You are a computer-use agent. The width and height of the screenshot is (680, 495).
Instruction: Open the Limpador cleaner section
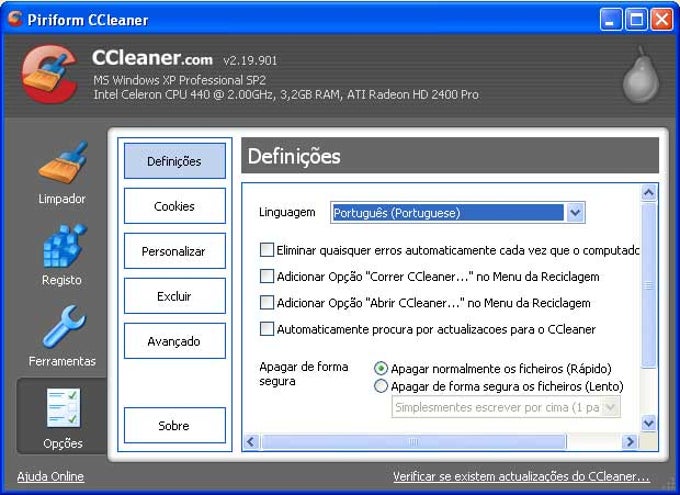point(62,174)
